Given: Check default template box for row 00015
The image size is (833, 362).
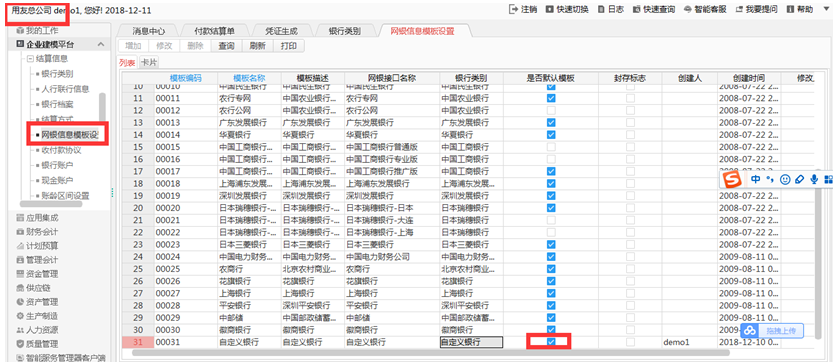Looking at the screenshot, I should [x=551, y=147].
